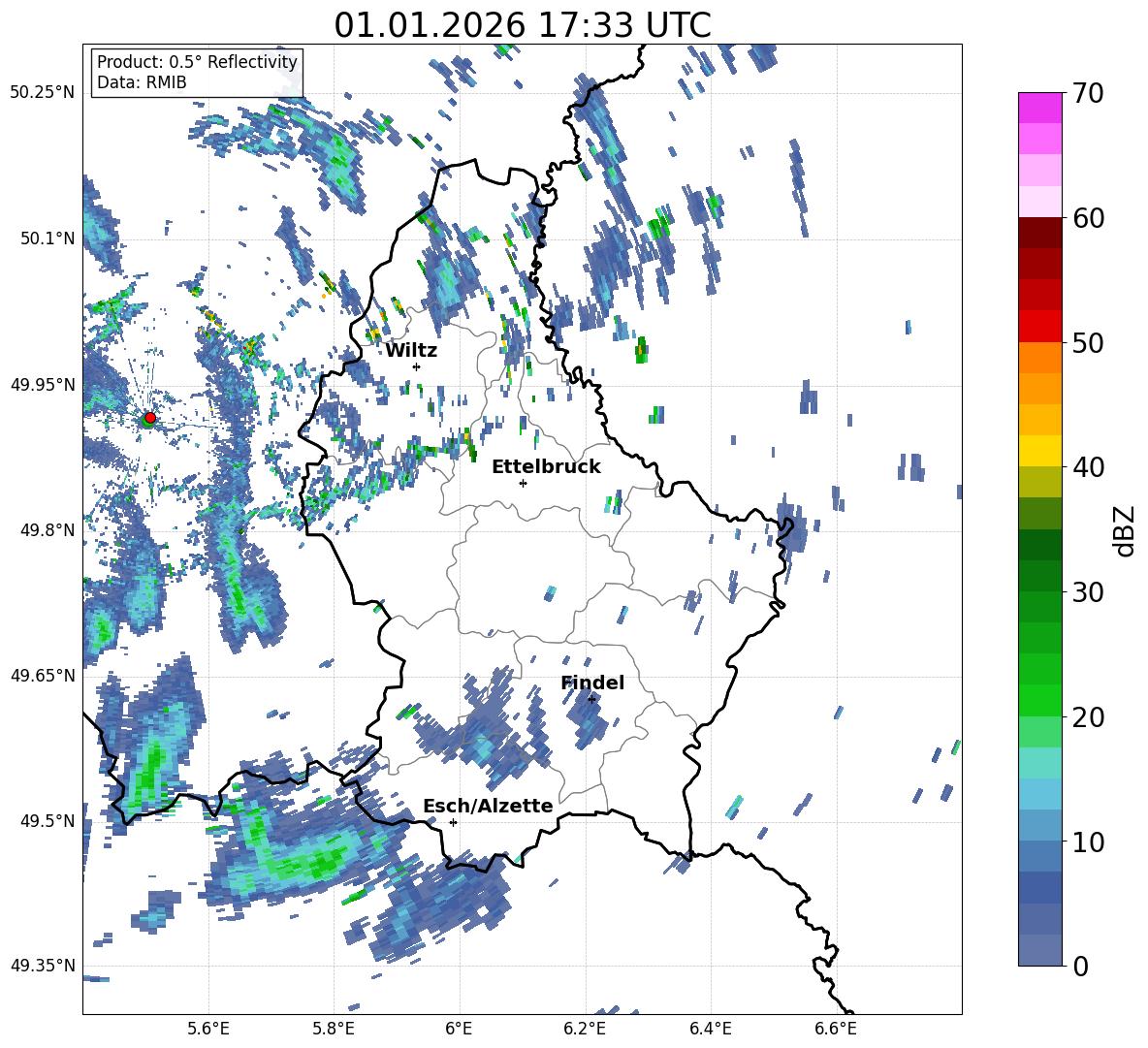1148x1048 pixels.
Task: Click the 6.4°E longitude label
Action: click(x=710, y=1029)
